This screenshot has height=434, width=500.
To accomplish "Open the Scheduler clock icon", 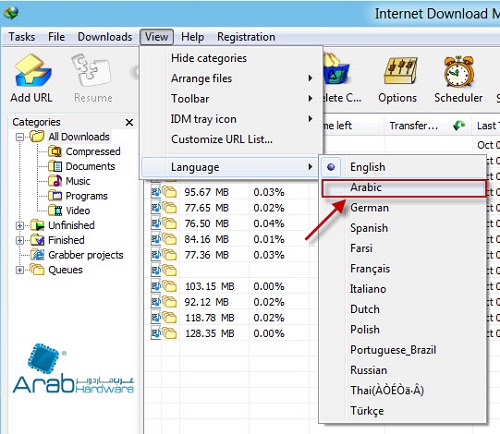I will coord(458,71).
